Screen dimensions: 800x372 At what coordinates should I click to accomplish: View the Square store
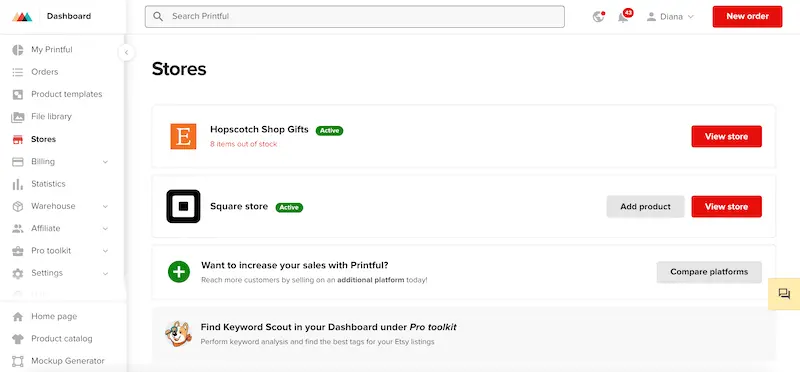point(727,207)
